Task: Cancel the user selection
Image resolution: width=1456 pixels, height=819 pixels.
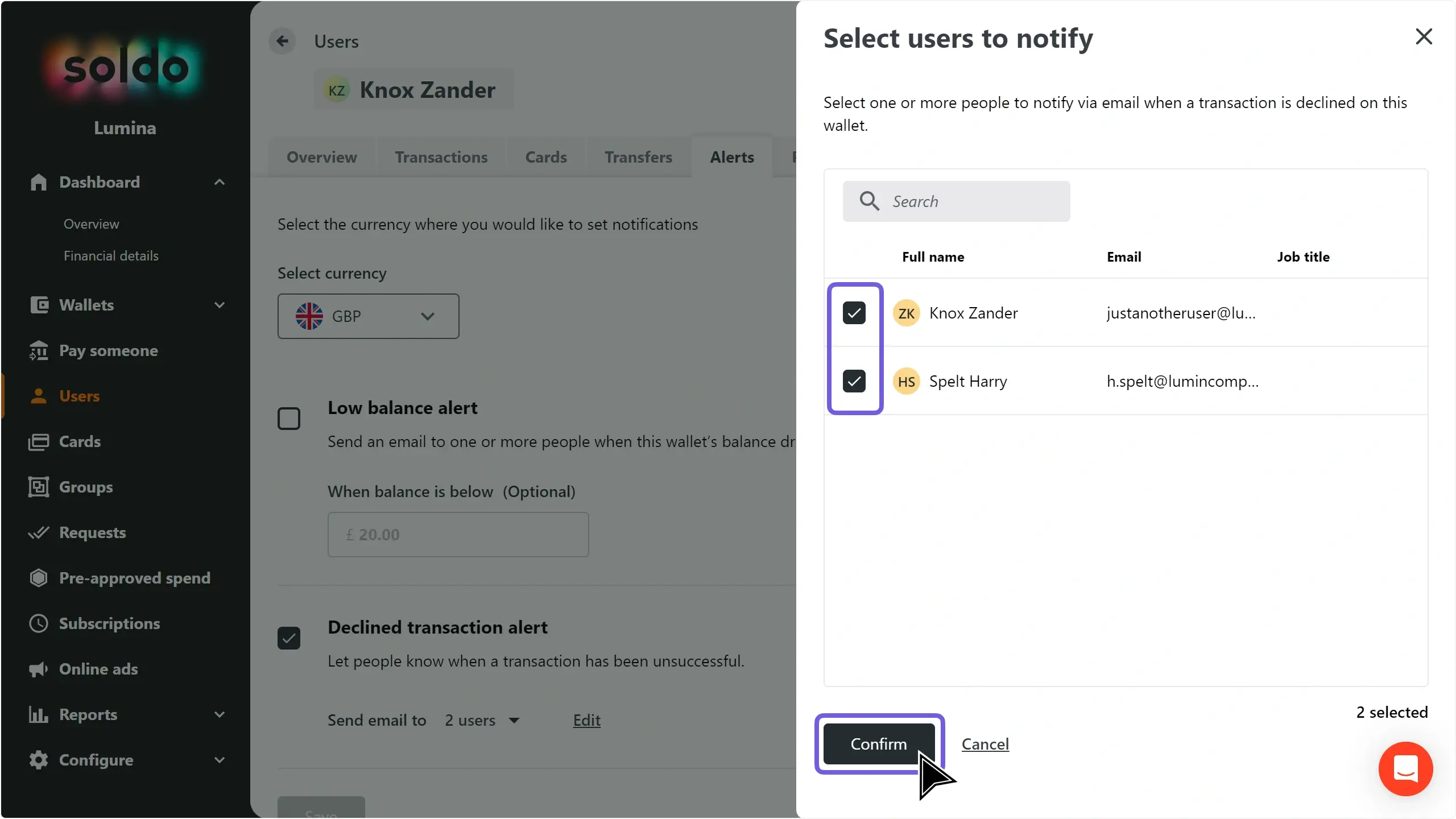Action: pyautogui.click(x=985, y=744)
